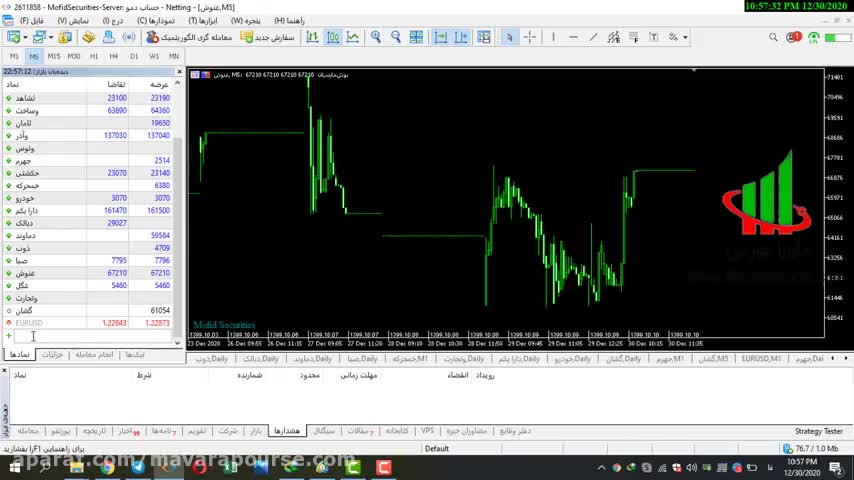Click the Market Watch vertical scrollbar

(x=179, y=200)
